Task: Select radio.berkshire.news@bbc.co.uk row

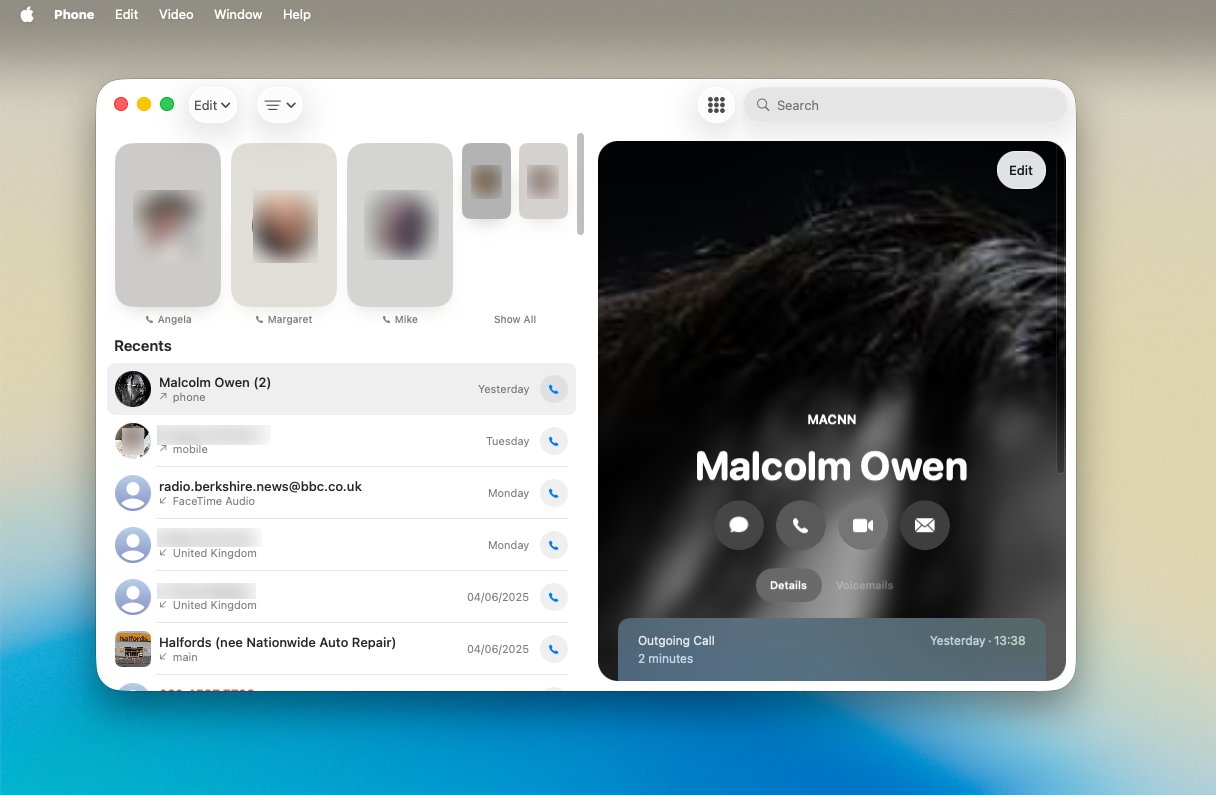Action: tap(341, 493)
